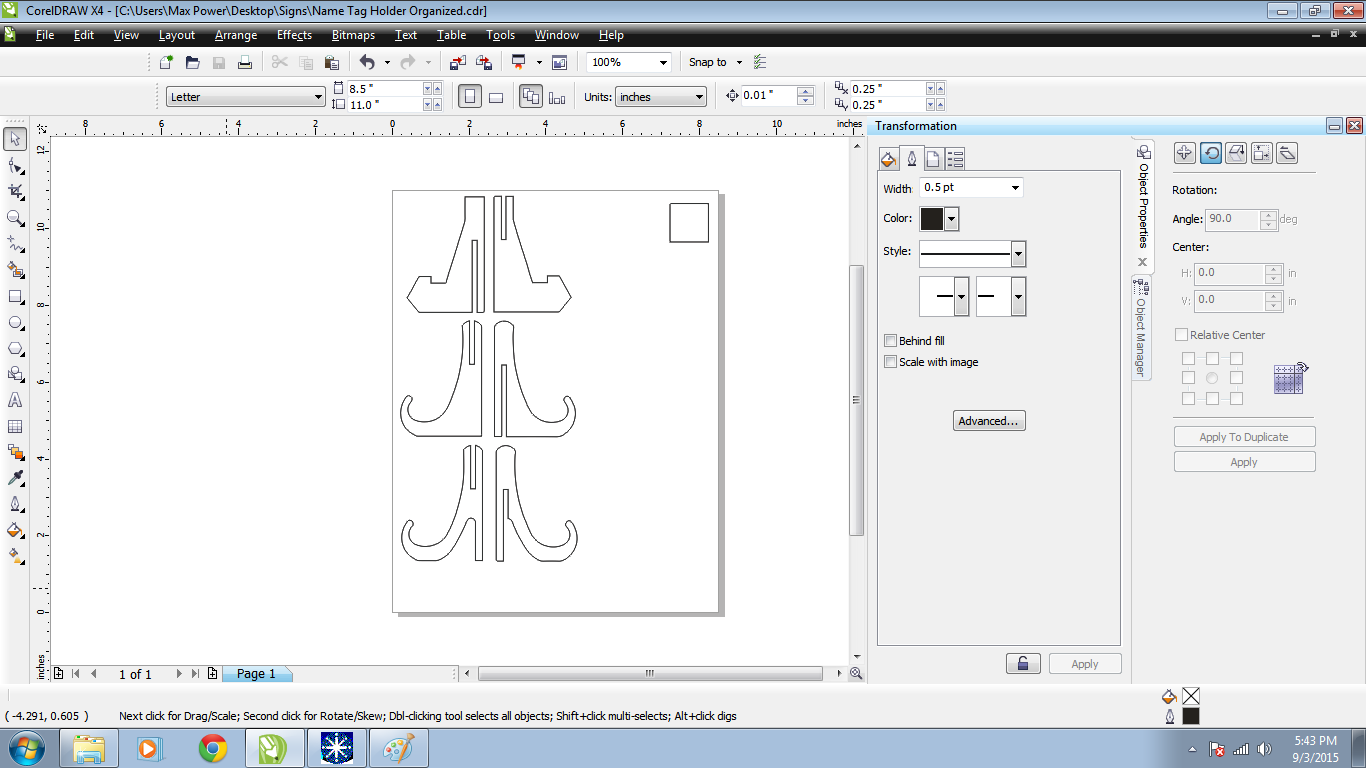Select the Text tool
The image size is (1366, 768).
coord(15,400)
